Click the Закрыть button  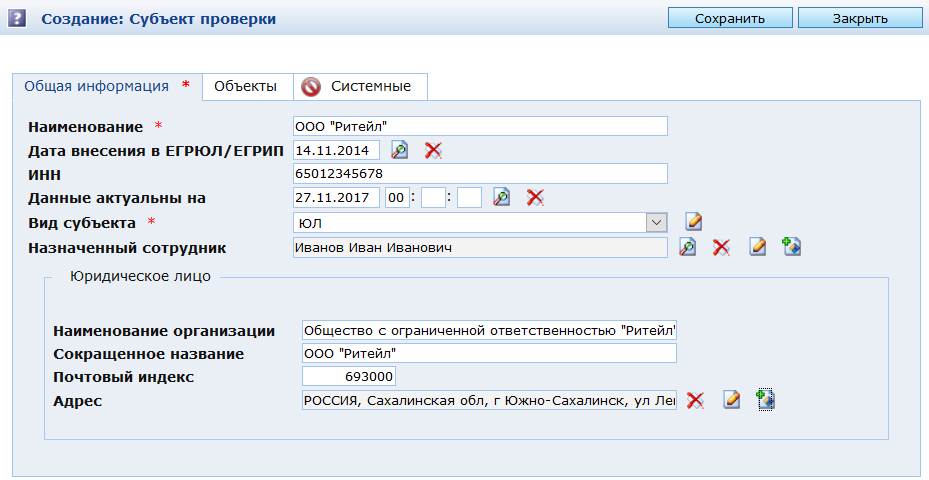point(860,18)
